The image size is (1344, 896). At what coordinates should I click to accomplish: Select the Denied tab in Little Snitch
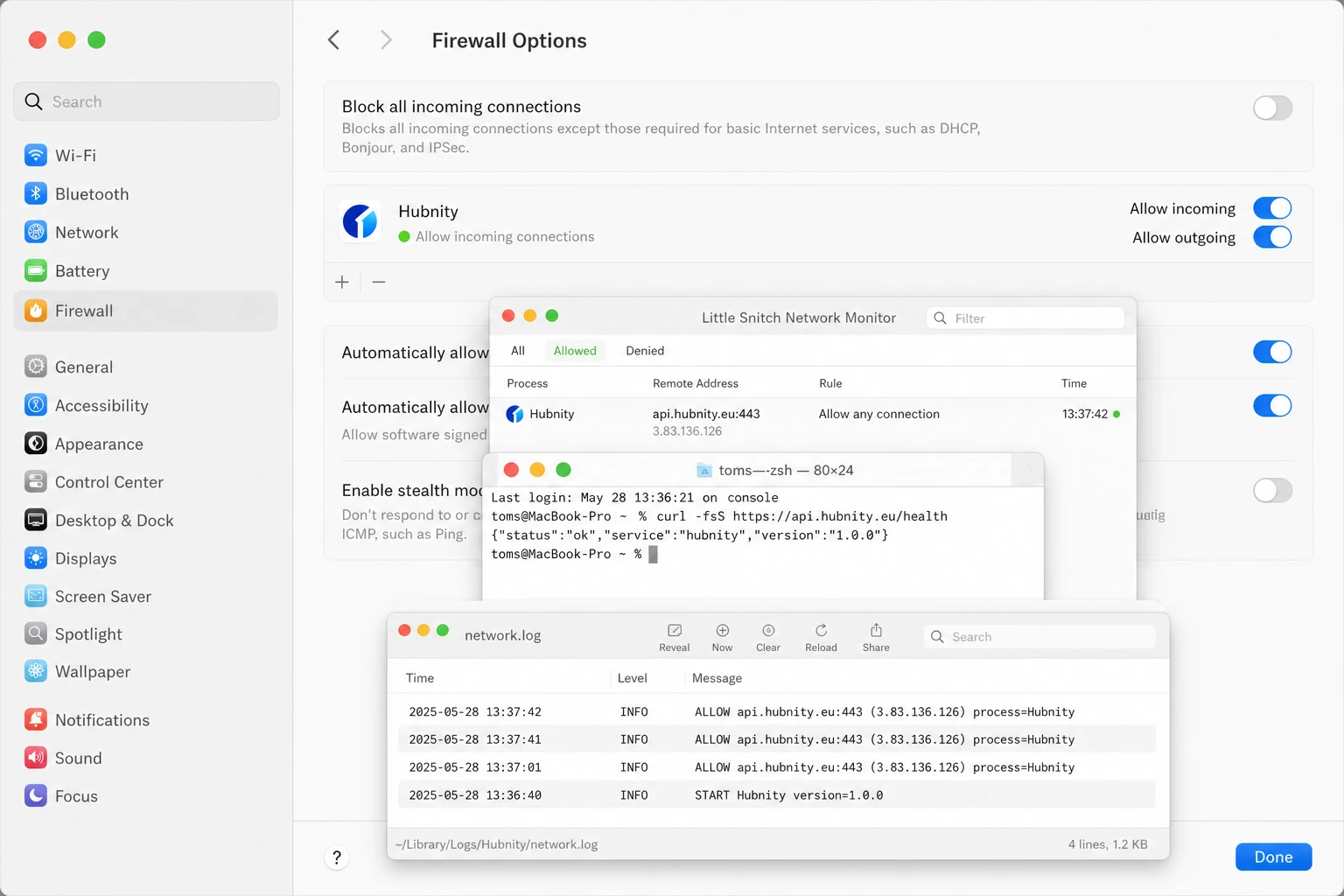(645, 351)
